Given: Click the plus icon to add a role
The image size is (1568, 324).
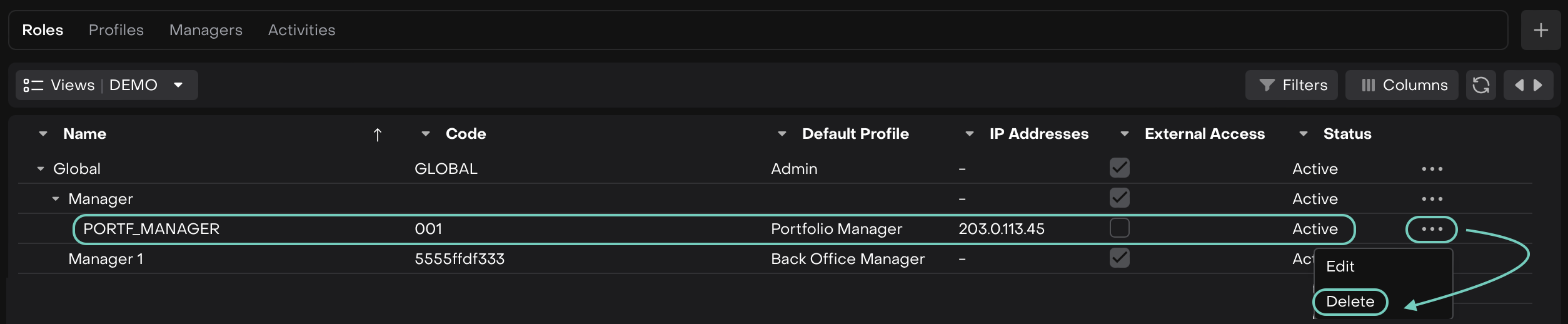Looking at the screenshot, I should (x=1540, y=30).
